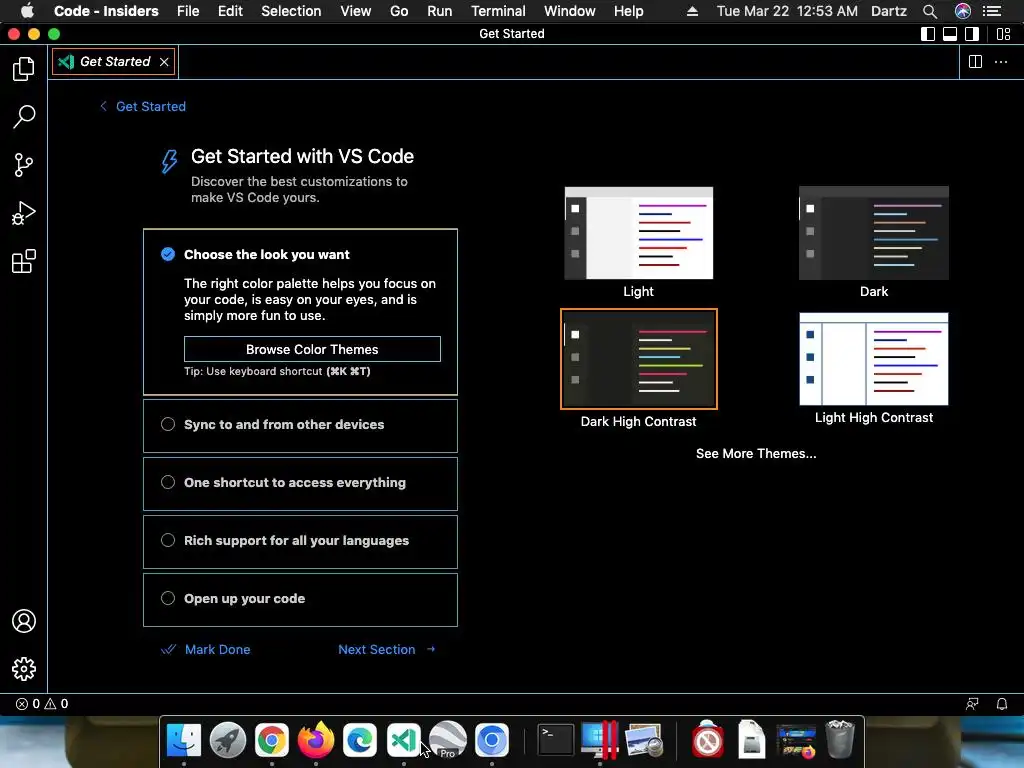The image size is (1024, 768).
Task: Click the feedback icon in status bar
Action: (x=972, y=704)
